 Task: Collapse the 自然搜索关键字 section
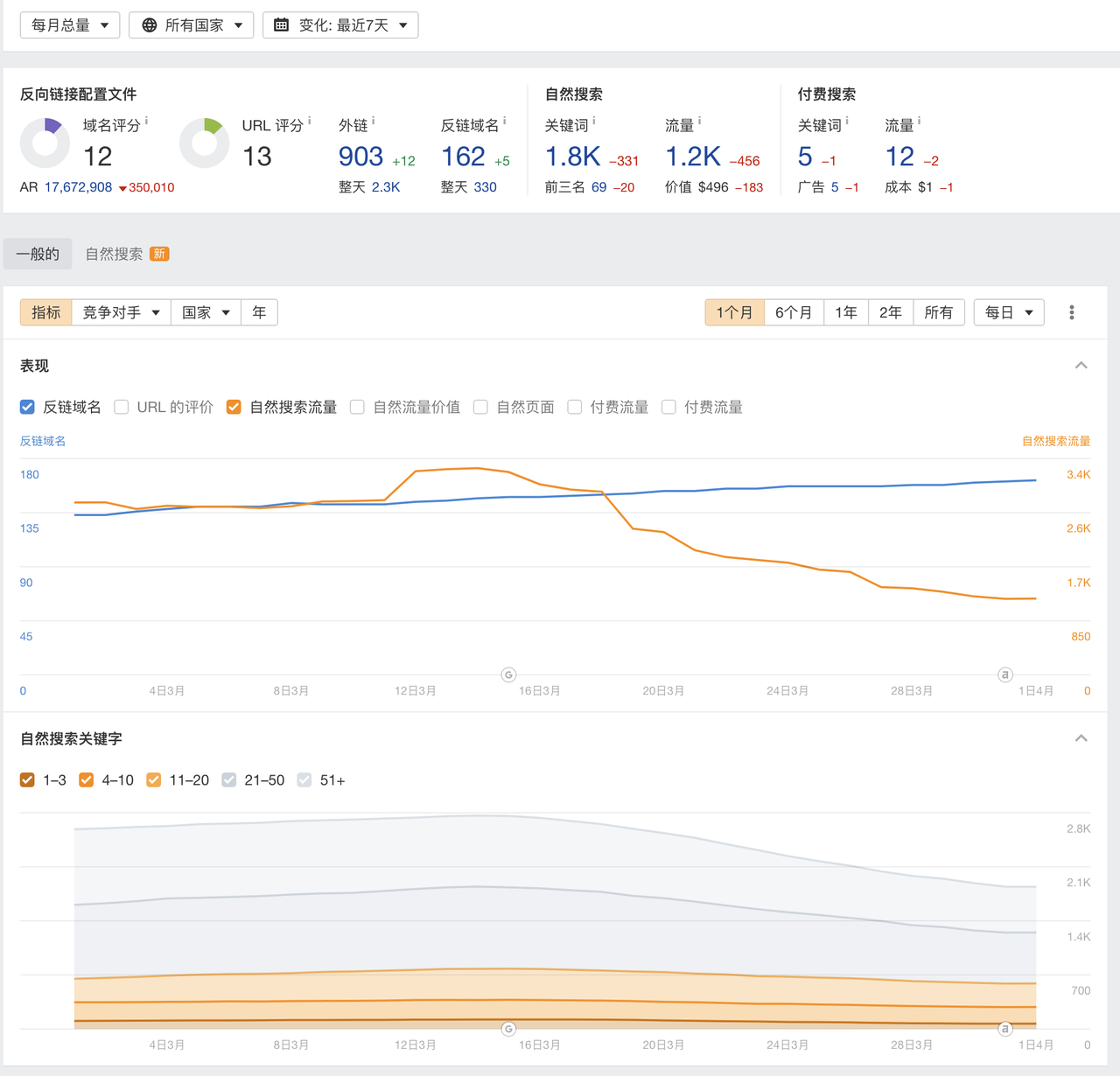(x=1081, y=738)
